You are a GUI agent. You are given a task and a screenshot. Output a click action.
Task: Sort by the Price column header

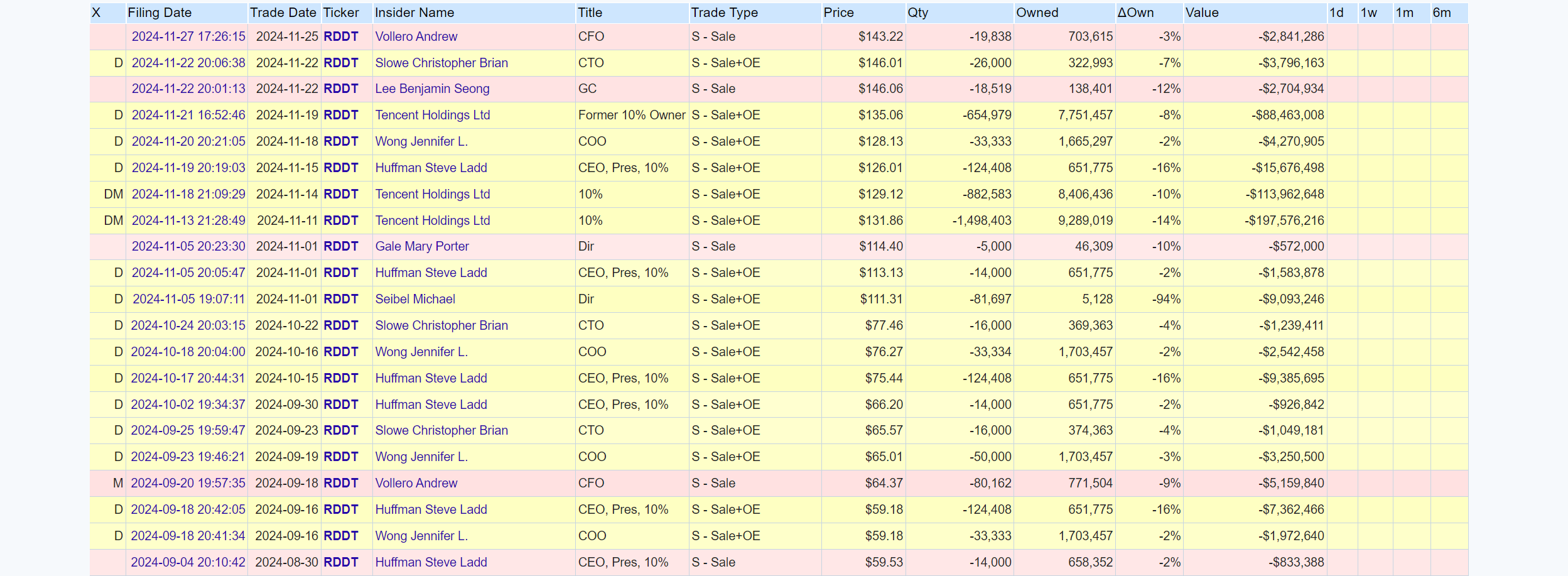[840, 13]
